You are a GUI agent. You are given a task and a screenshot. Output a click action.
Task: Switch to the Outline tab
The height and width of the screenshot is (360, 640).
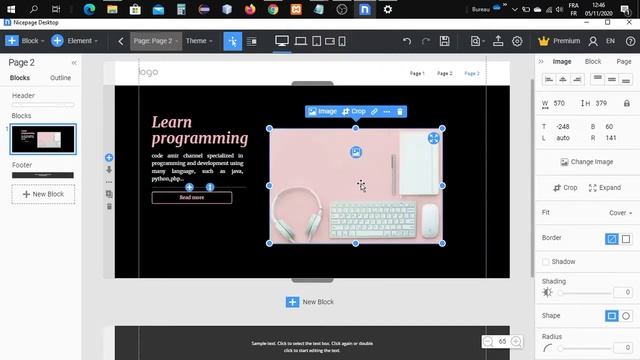click(60, 78)
